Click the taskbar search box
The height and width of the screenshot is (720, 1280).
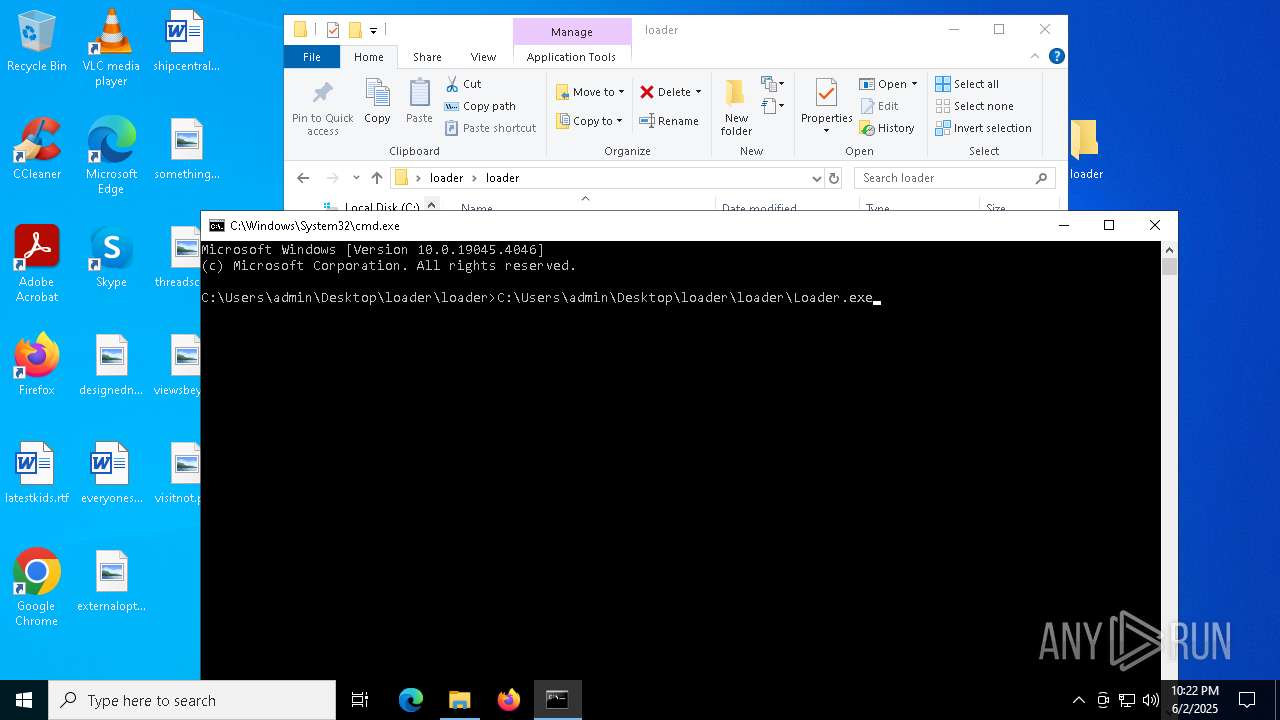(x=192, y=700)
